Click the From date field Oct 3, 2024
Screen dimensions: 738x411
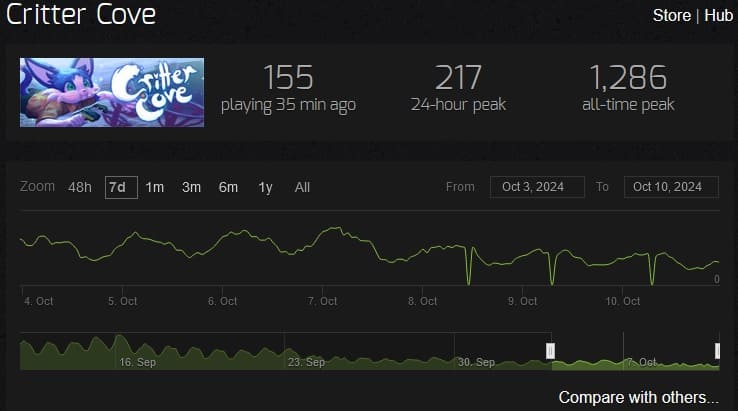537,187
